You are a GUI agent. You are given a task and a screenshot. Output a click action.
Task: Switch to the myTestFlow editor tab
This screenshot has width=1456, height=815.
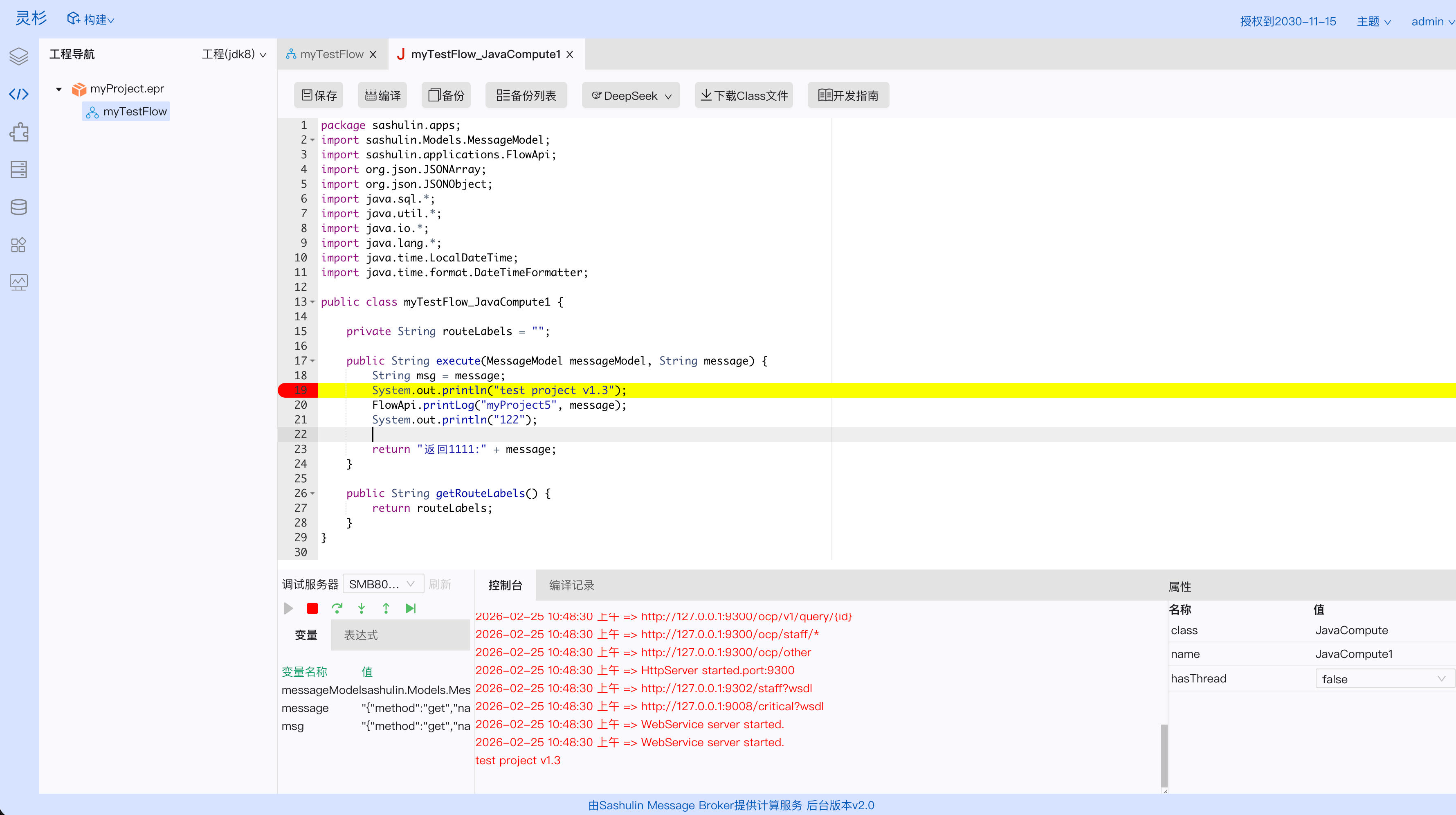click(x=331, y=54)
